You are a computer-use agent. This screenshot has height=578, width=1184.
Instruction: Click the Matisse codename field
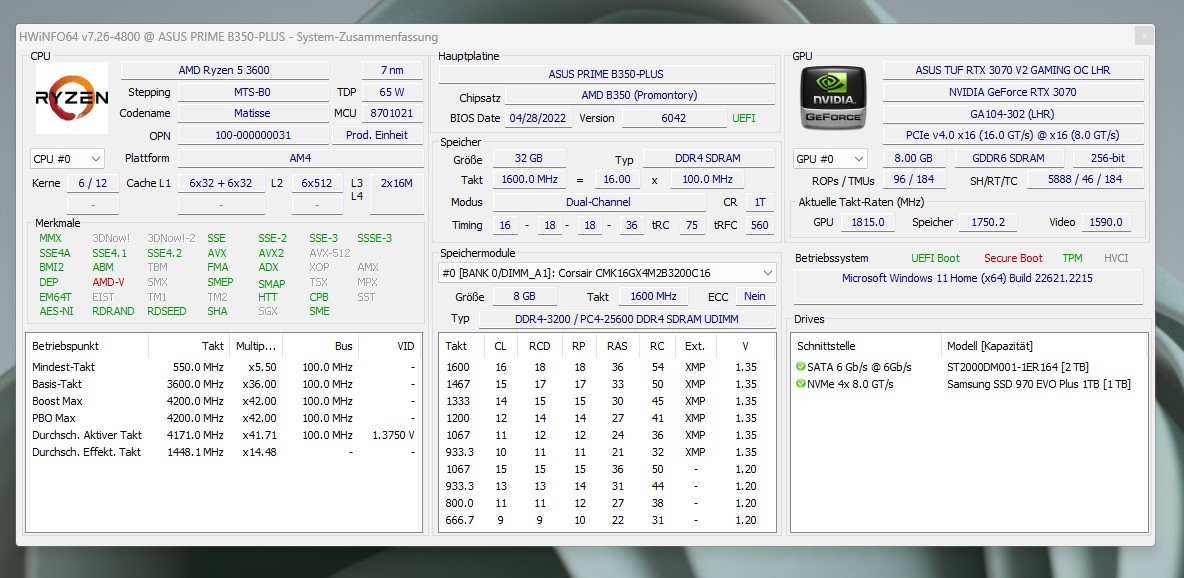pyautogui.click(x=252, y=113)
